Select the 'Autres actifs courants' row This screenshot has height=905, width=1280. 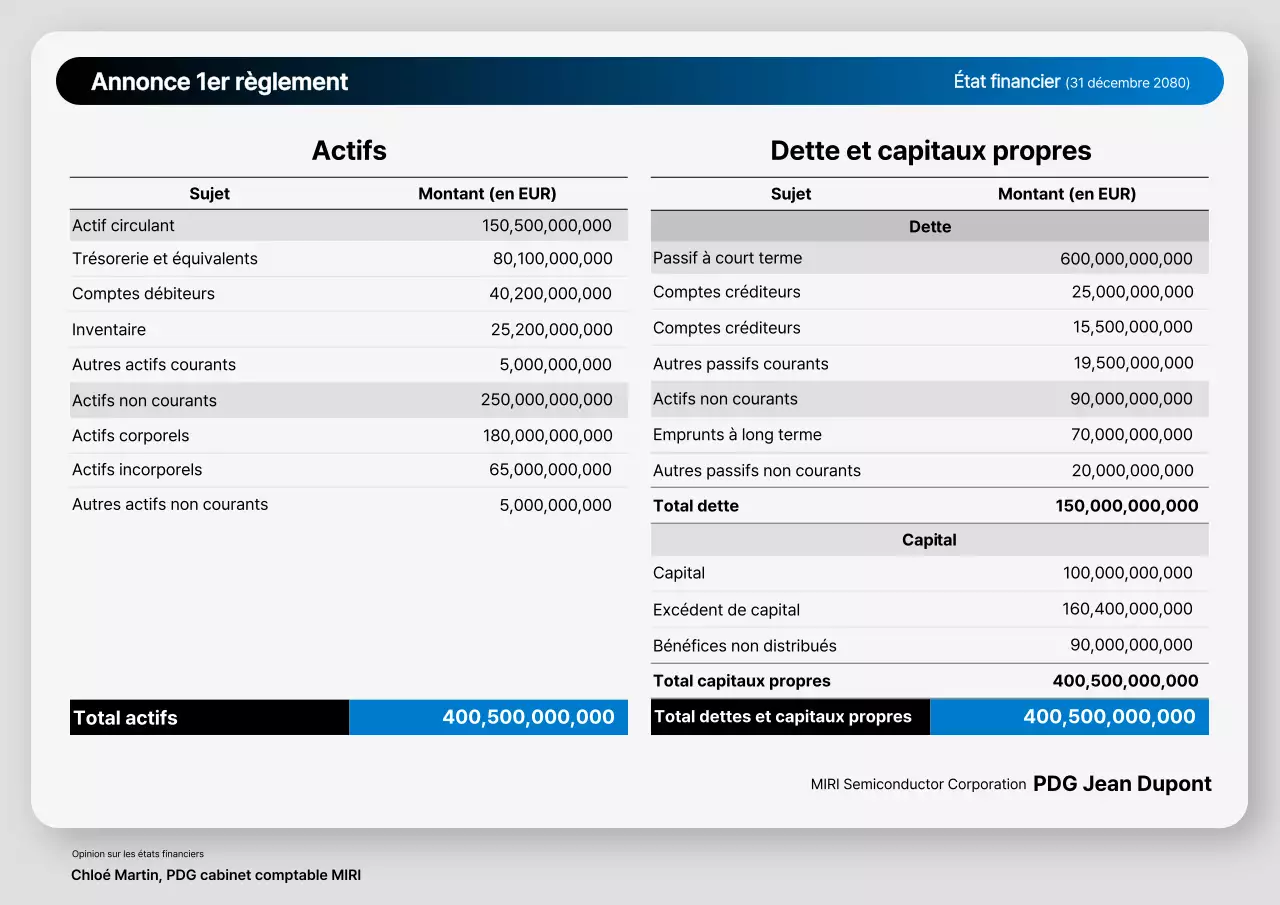pyautogui.click(x=348, y=365)
